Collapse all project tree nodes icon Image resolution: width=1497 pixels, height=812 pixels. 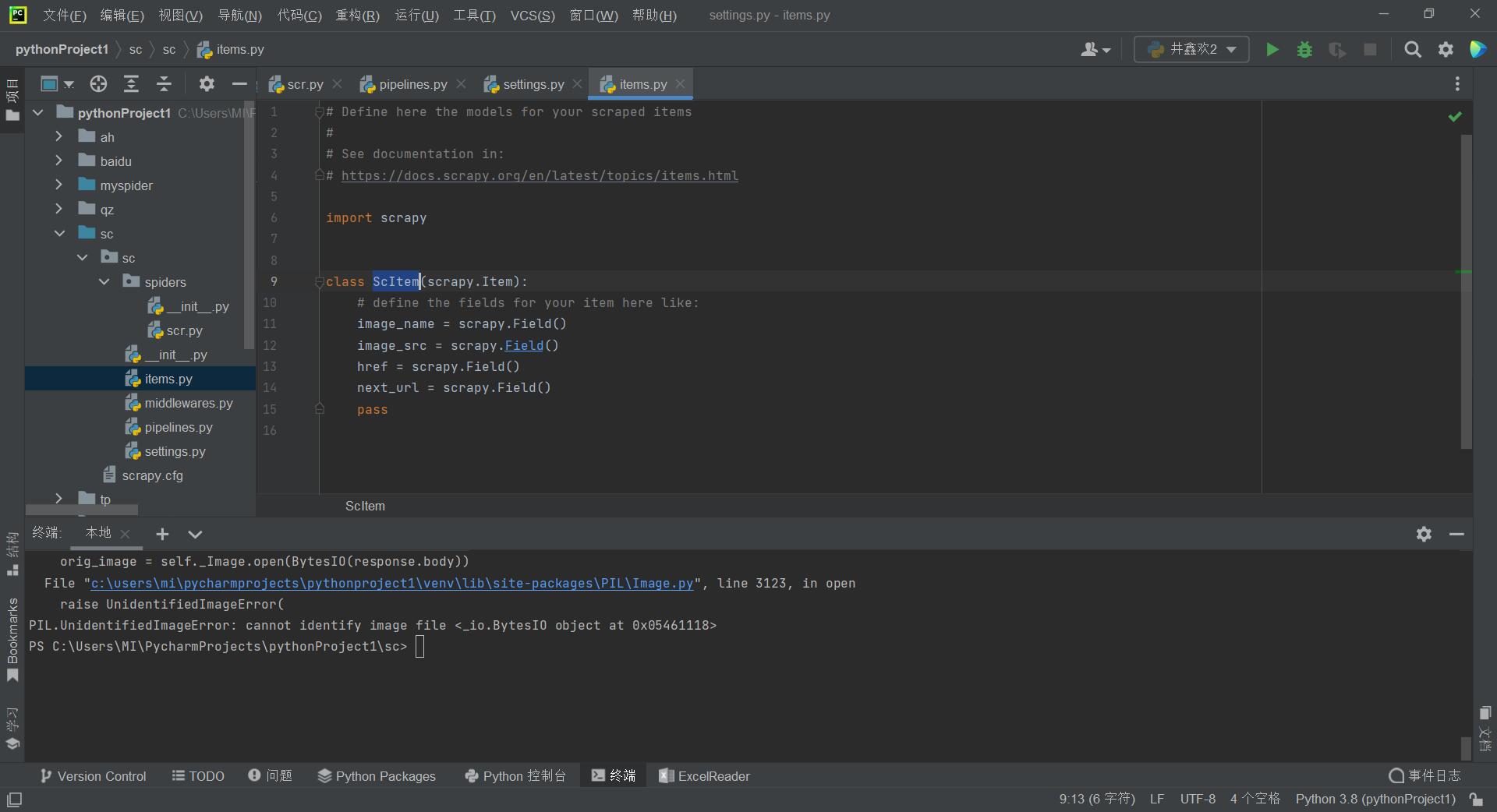(x=164, y=84)
